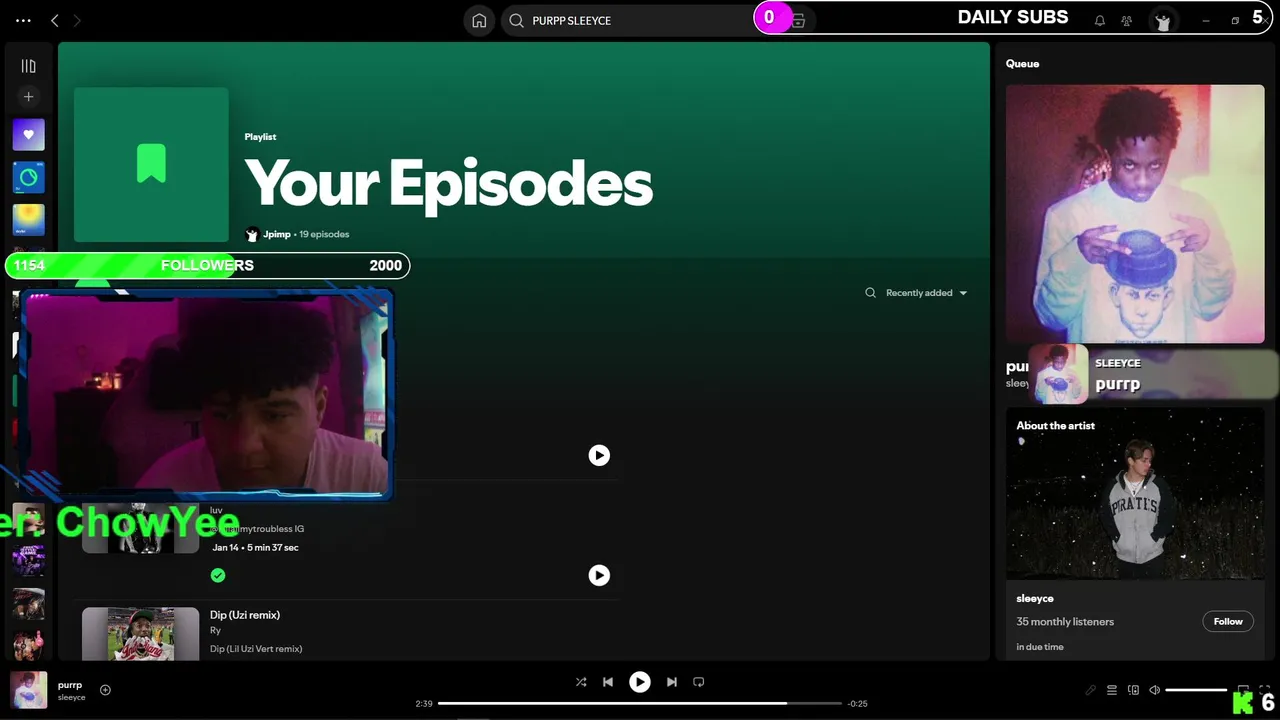This screenshot has width=1280, height=720.
Task: Open the notifications bell
Action: coord(1100,20)
